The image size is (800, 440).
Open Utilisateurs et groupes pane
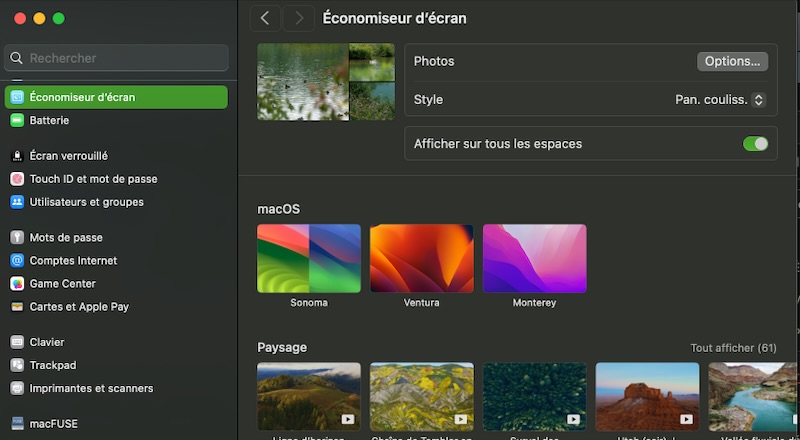(x=86, y=202)
